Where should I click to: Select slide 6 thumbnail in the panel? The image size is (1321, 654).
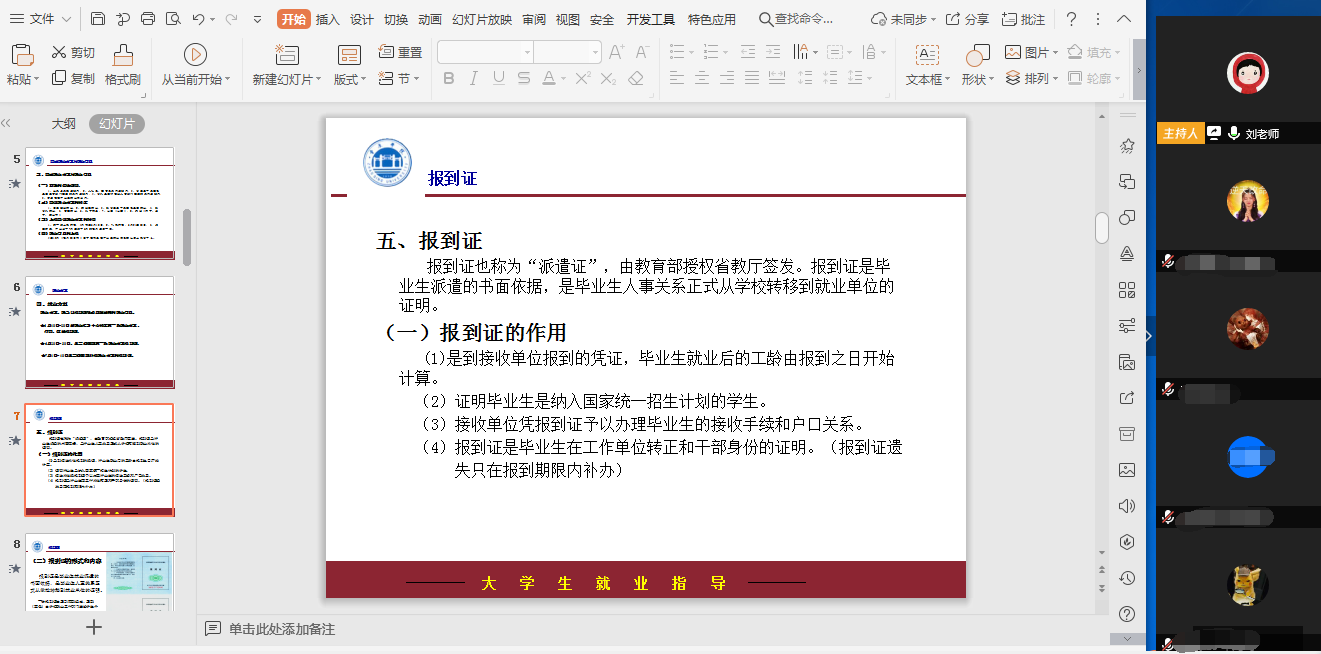(99, 330)
